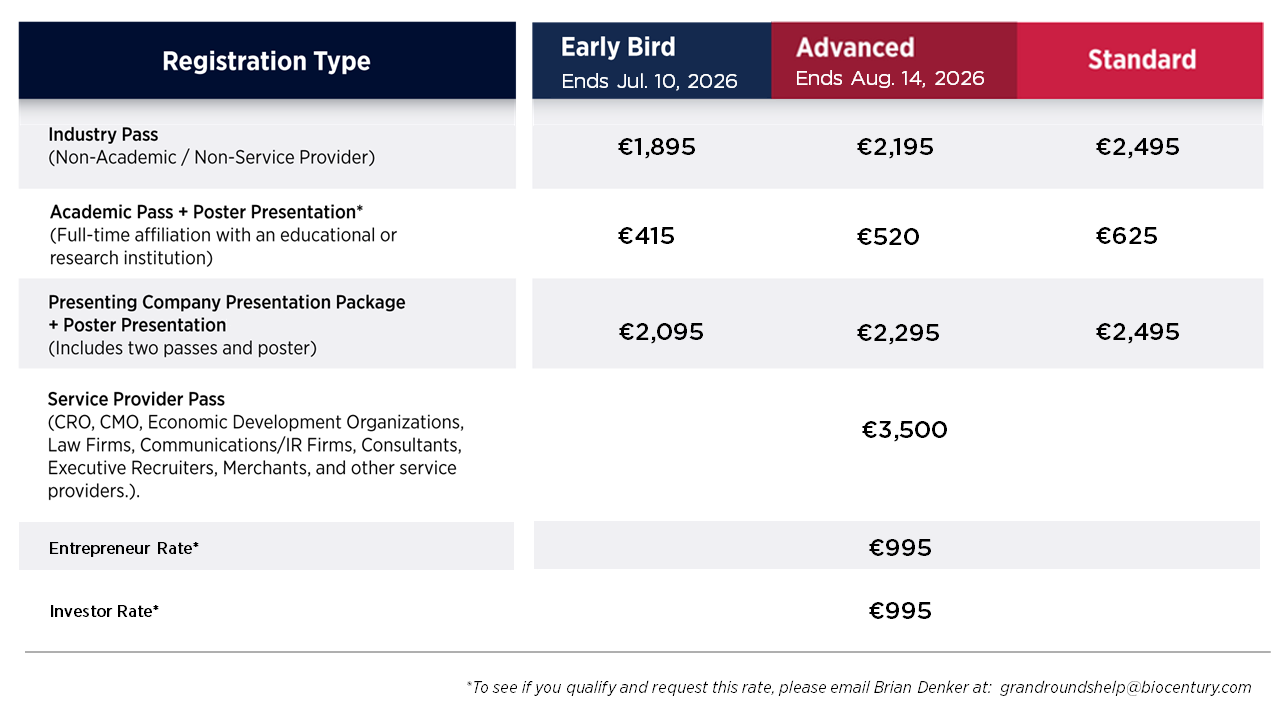Choose the €415 Academic Early Bird price
The height and width of the screenshot is (707, 1280).
[x=646, y=236]
